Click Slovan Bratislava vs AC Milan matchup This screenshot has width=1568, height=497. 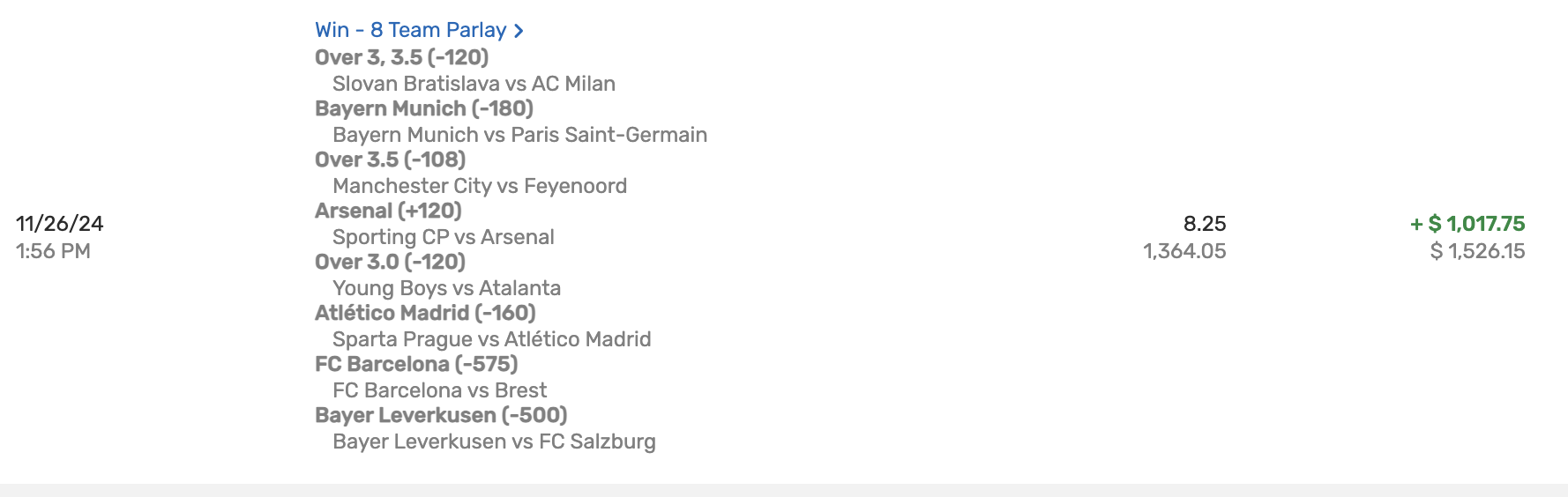474,84
